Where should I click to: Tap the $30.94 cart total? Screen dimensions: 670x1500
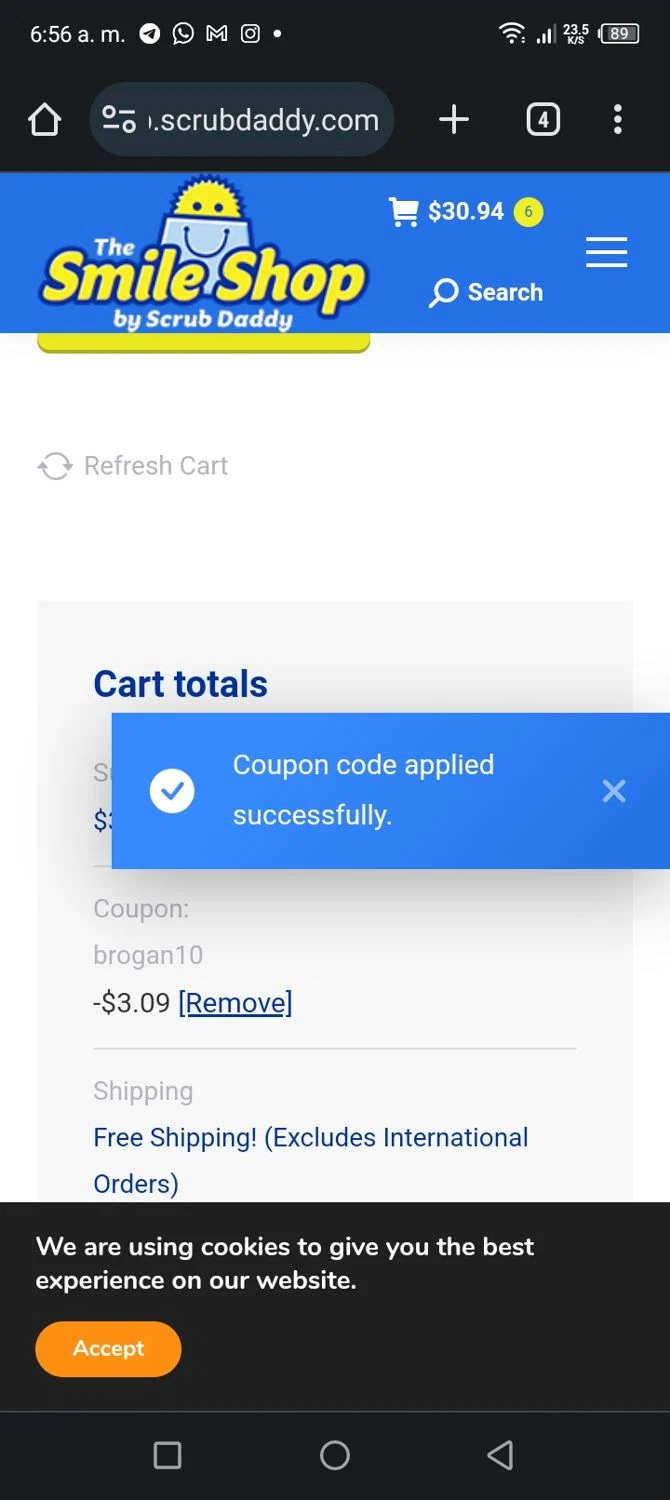point(466,212)
